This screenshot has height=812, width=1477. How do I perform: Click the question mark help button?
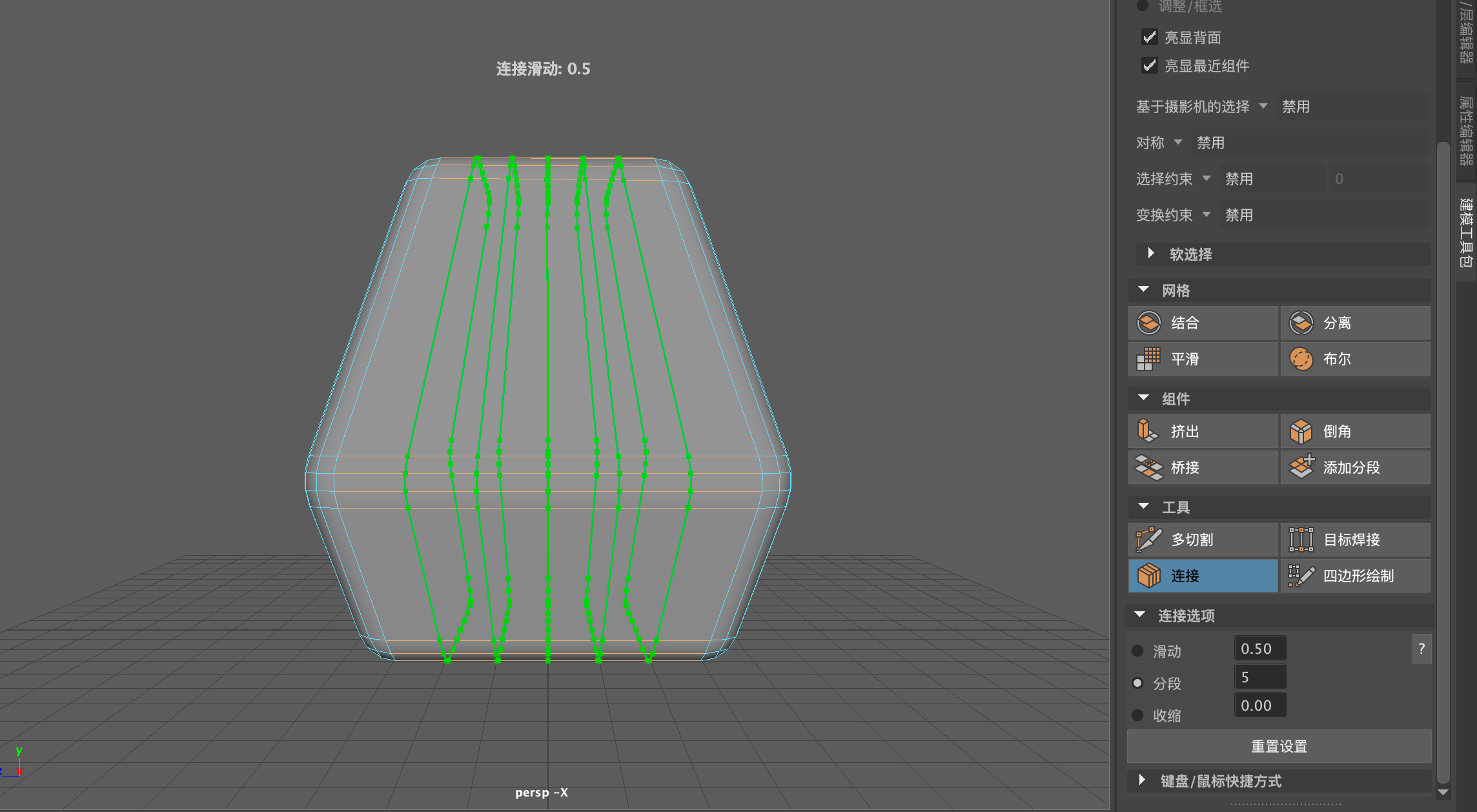[1421, 649]
